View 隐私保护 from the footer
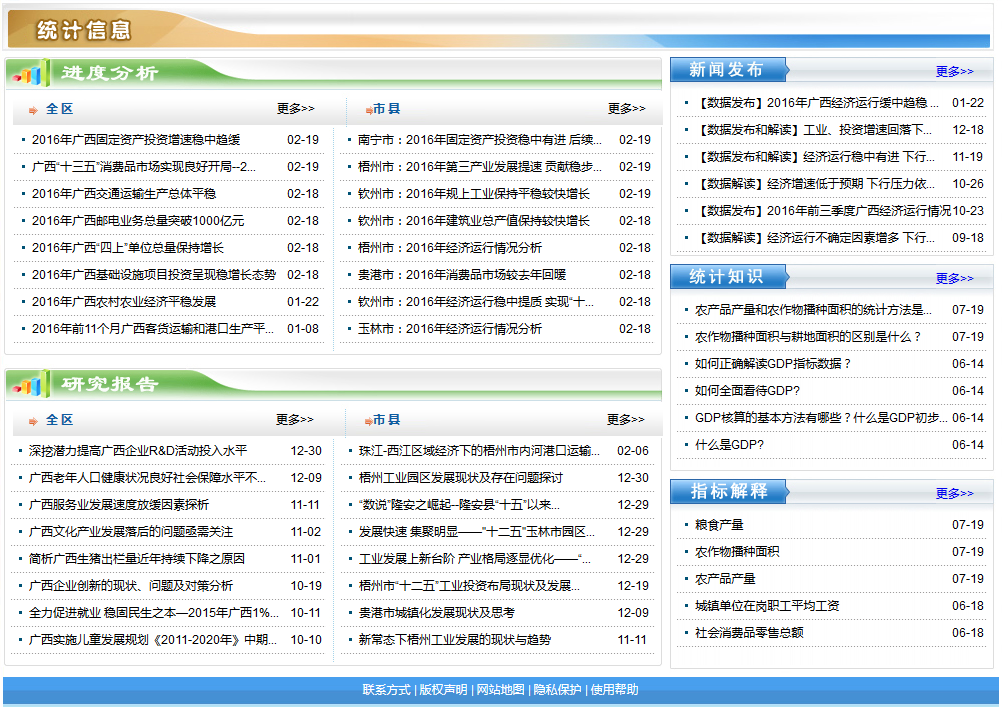This screenshot has height=707, width=1002. pyautogui.click(x=557, y=690)
